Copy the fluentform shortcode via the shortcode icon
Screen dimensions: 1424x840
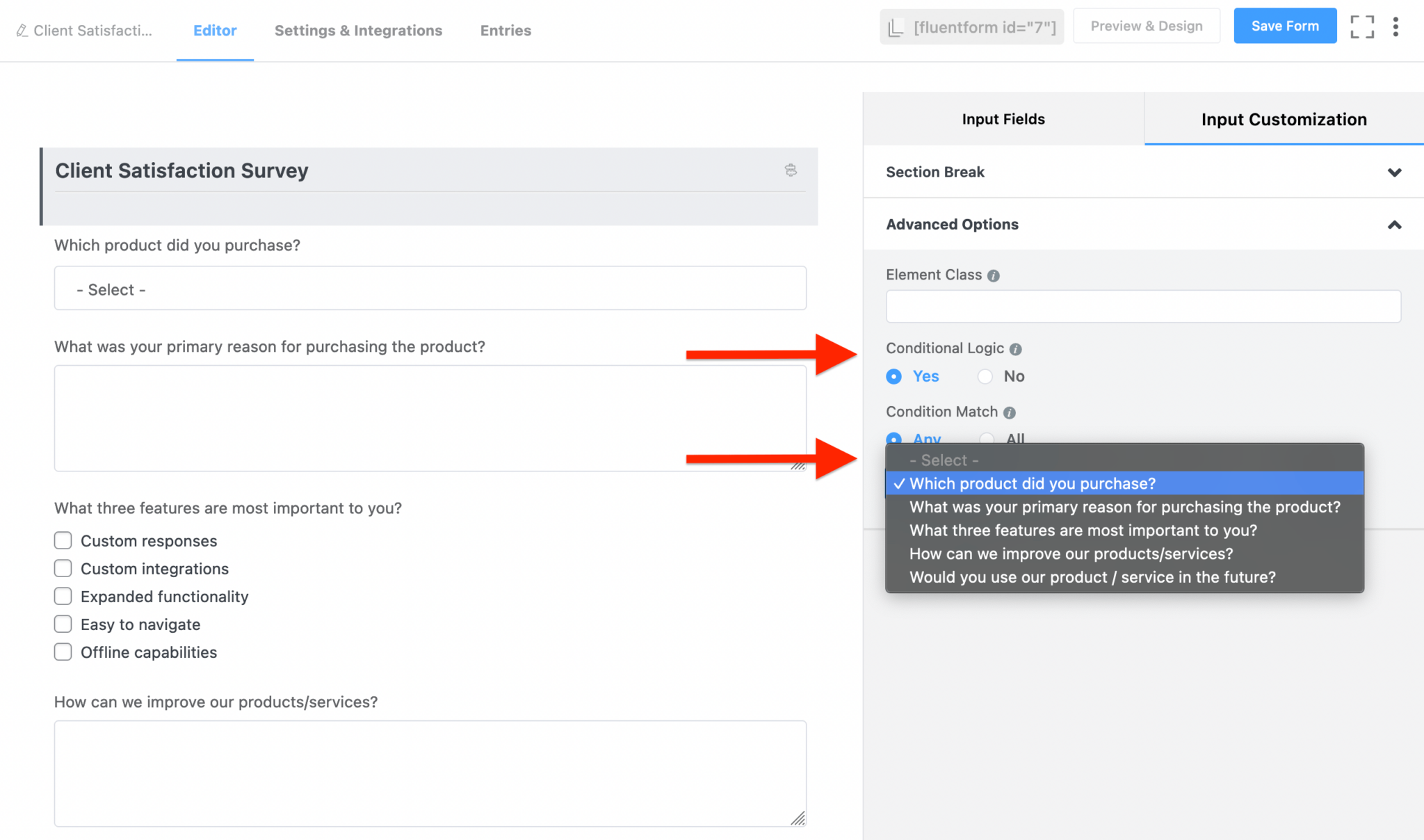click(896, 26)
